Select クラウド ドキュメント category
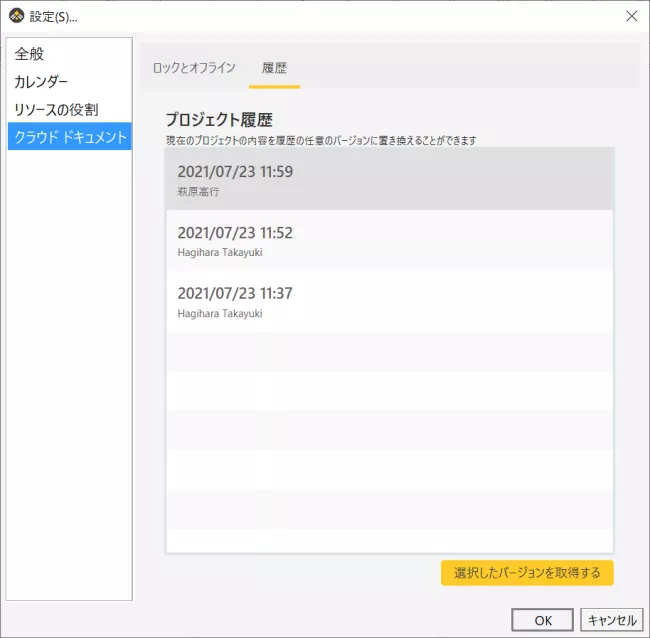The width and height of the screenshot is (650, 638). (x=70, y=136)
